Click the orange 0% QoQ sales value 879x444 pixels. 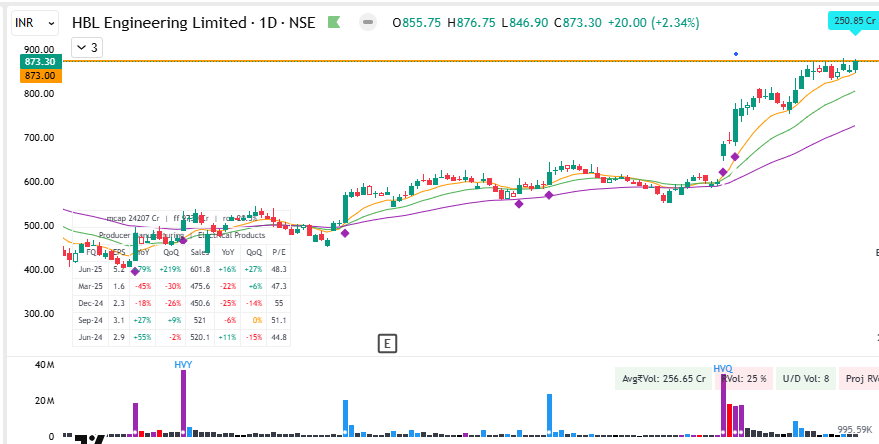256,321
